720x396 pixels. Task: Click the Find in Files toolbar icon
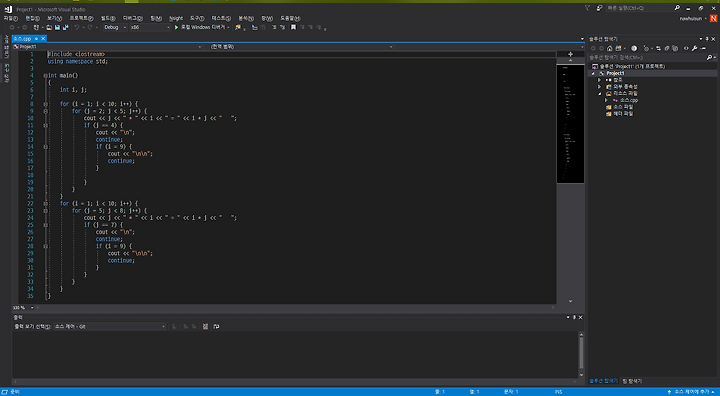pyautogui.click(x=238, y=28)
